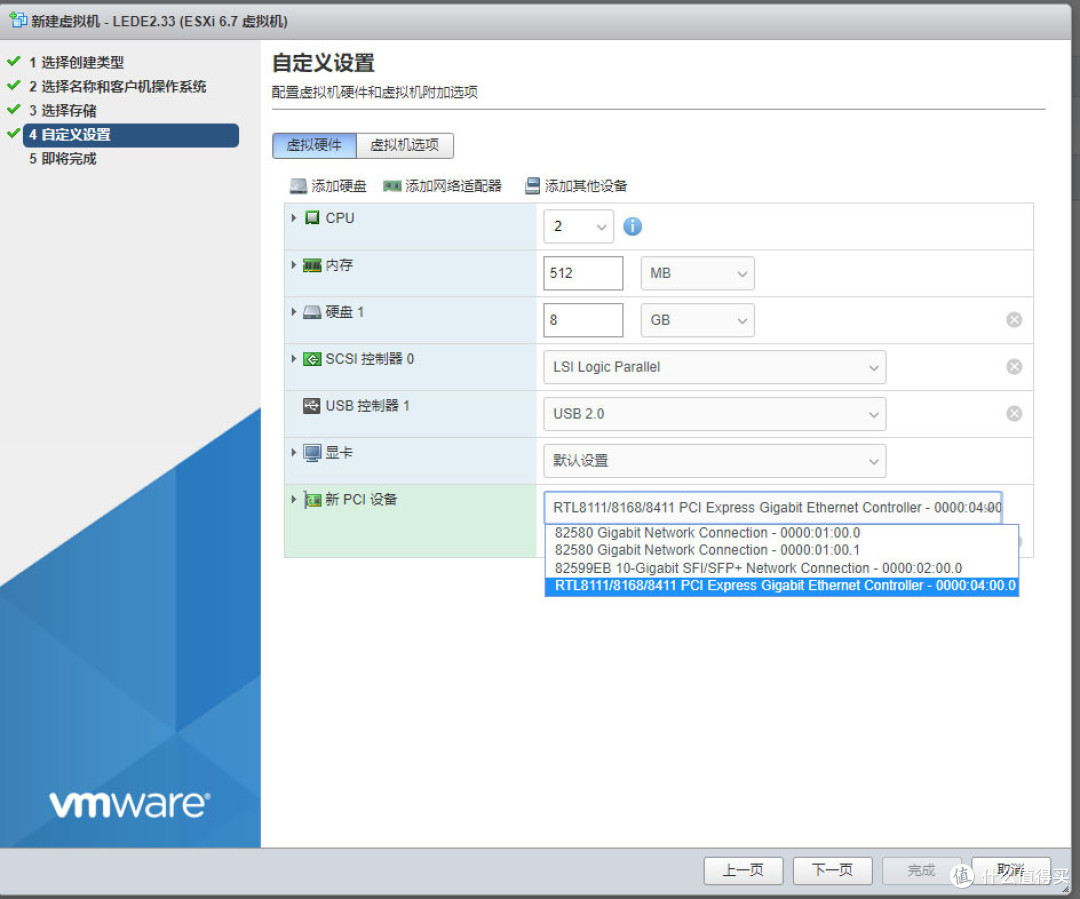Open the 默认设置 display dropdown
Screen dimensions: 1080x899
point(714,460)
